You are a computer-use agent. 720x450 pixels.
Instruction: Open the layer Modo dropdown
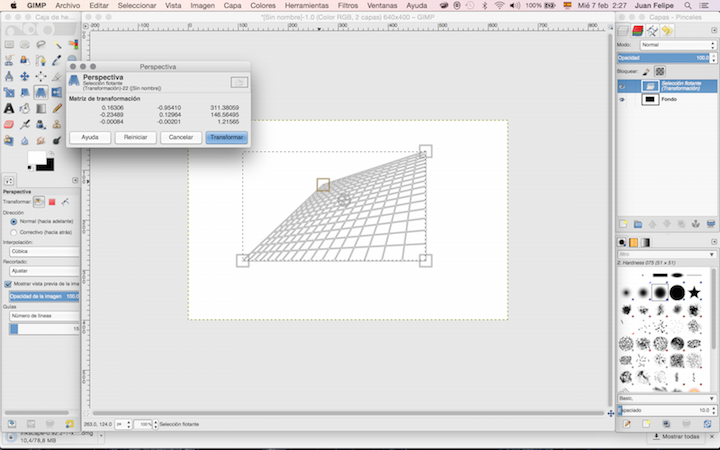click(x=676, y=45)
